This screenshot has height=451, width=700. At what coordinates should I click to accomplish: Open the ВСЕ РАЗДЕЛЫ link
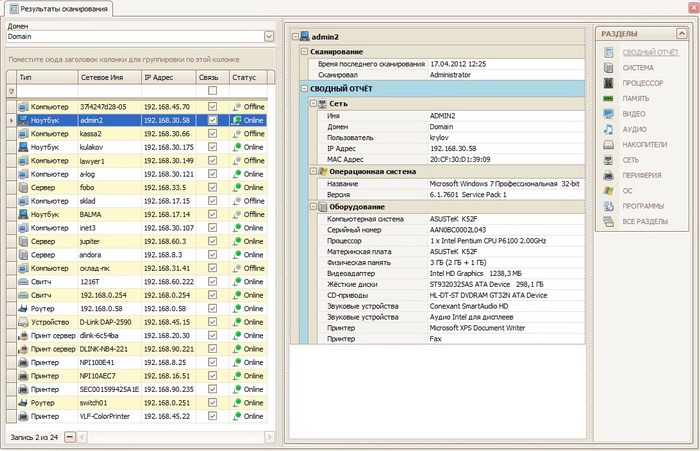coord(643,220)
